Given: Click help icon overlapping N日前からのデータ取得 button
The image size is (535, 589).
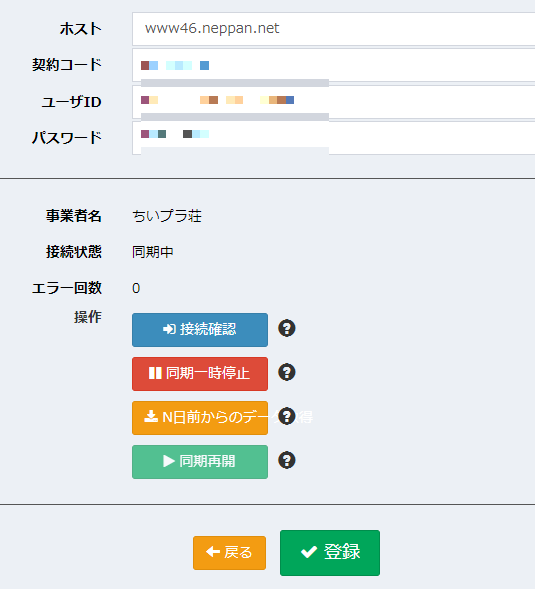Looking at the screenshot, I should coord(287,416).
